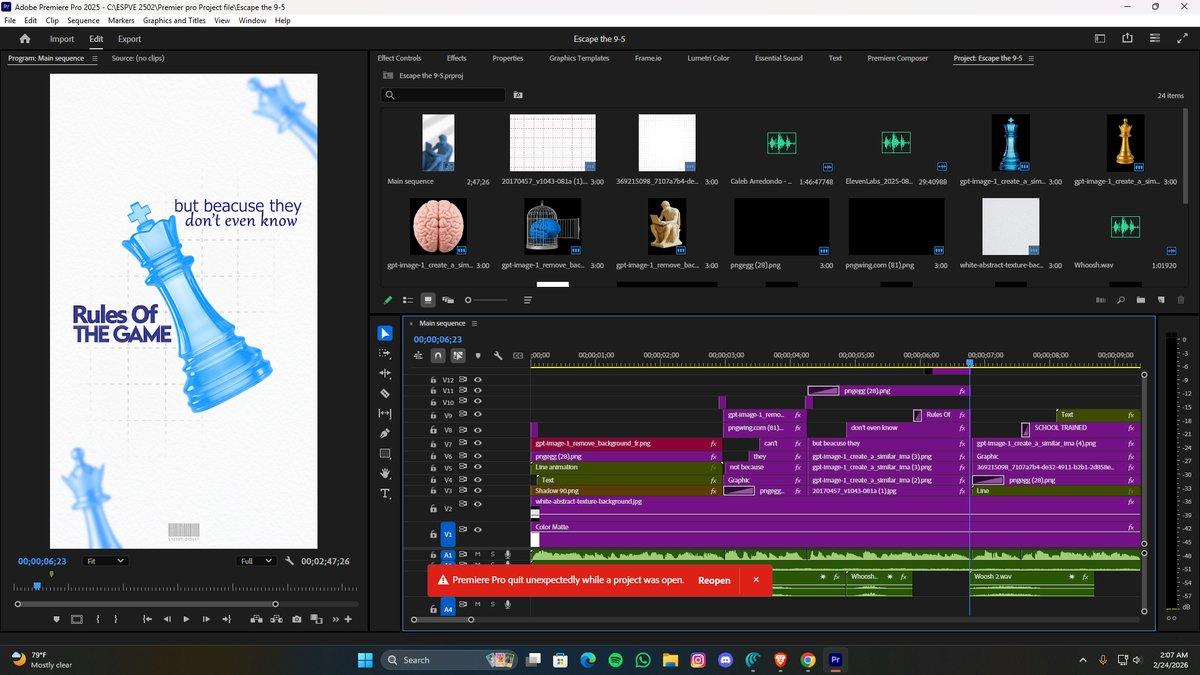Mute audio track A1
The height and width of the screenshot is (675, 1200).
point(478,554)
